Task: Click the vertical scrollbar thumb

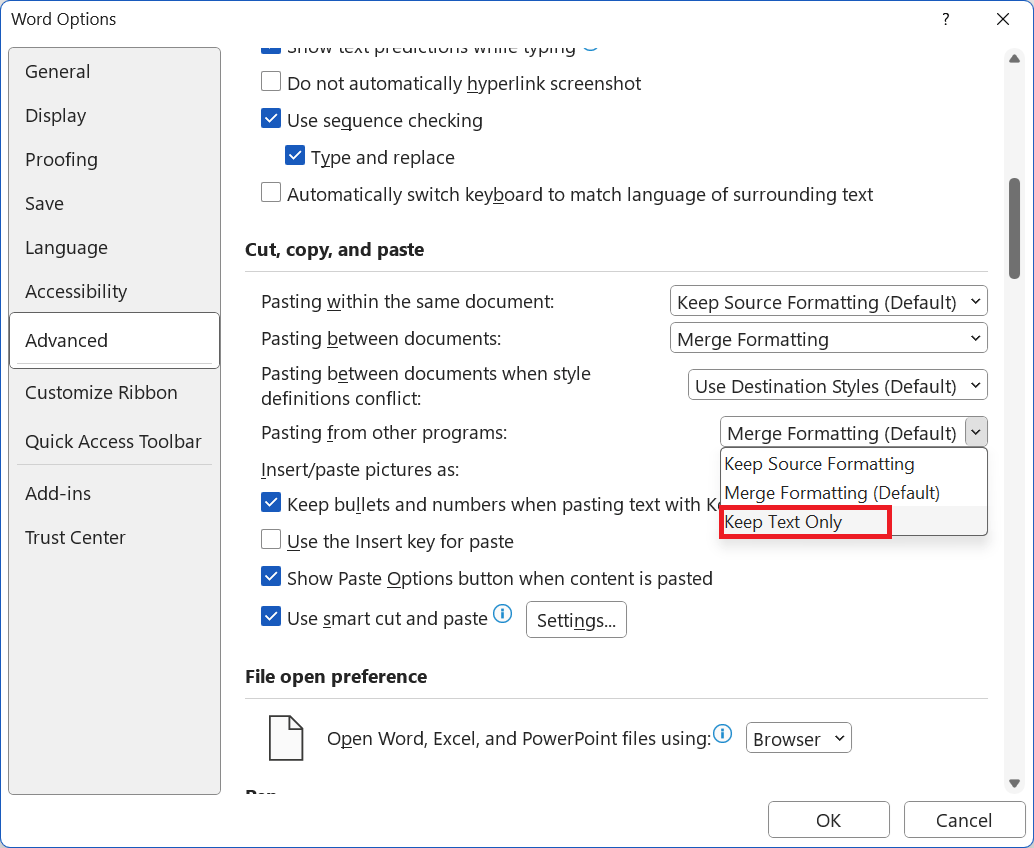Action: coord(1014,229)
